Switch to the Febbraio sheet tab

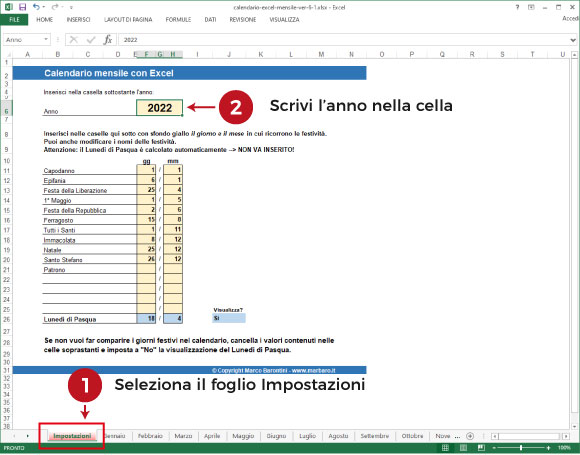coord(150,436)
